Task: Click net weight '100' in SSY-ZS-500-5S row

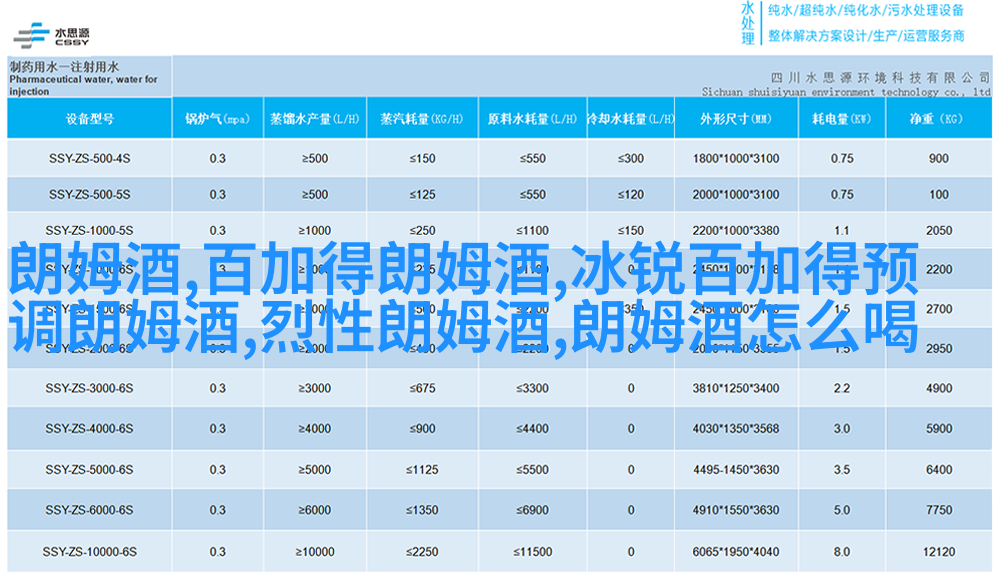Action: 939,195
